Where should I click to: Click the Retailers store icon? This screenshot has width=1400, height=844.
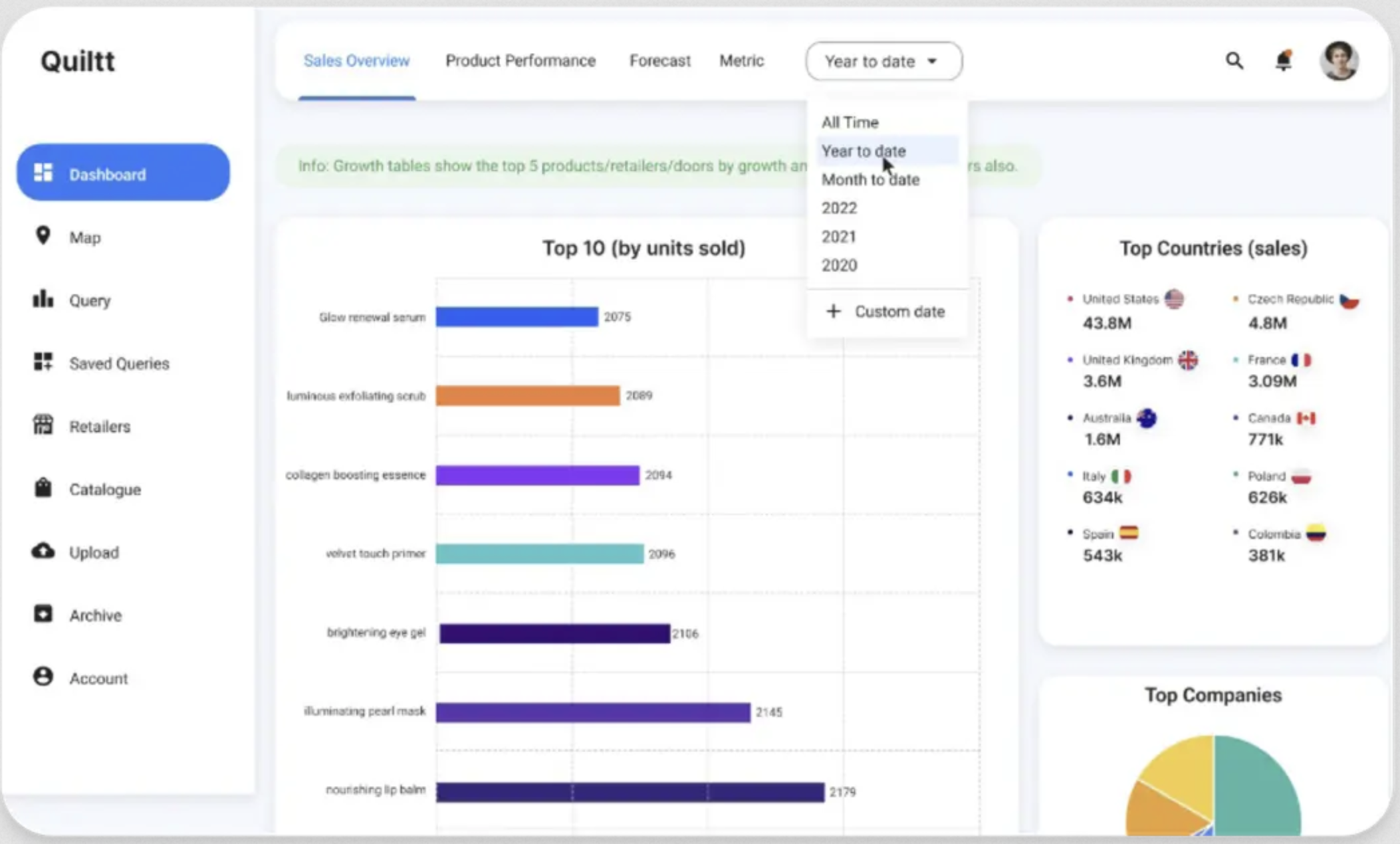click(x=43, y=425)
